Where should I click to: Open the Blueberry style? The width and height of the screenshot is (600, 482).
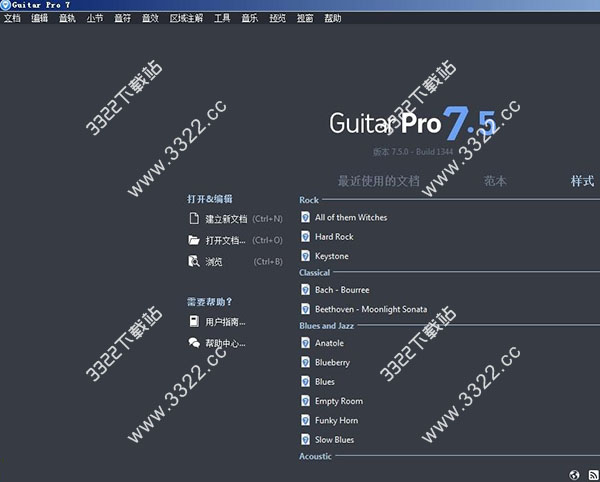click(x=332, y=362)
